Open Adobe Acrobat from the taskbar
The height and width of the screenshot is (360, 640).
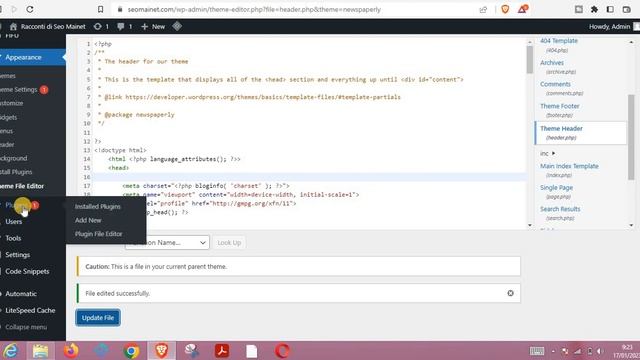[222, 351]
